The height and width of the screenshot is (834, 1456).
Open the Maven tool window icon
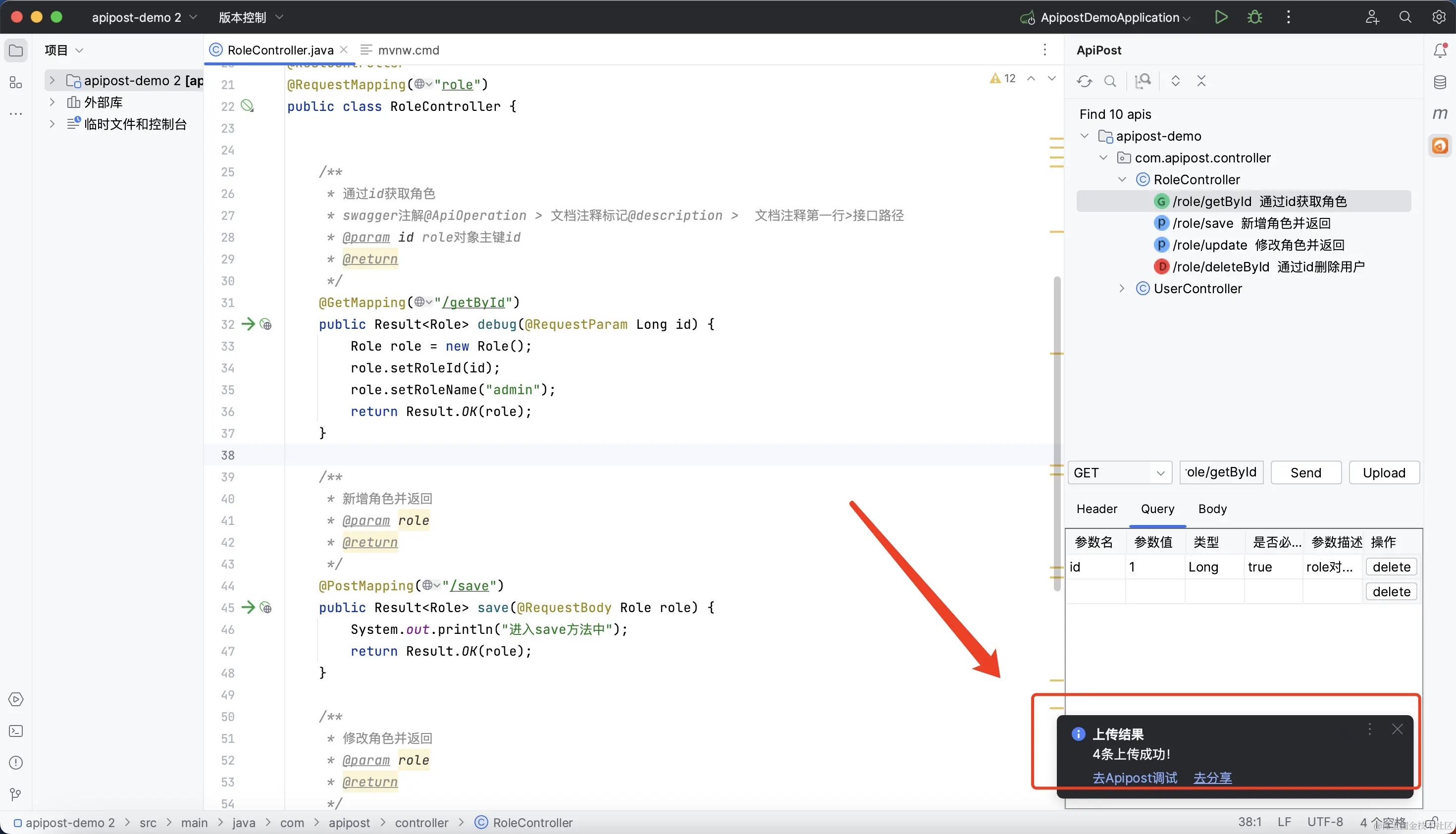coord(1439,113)
